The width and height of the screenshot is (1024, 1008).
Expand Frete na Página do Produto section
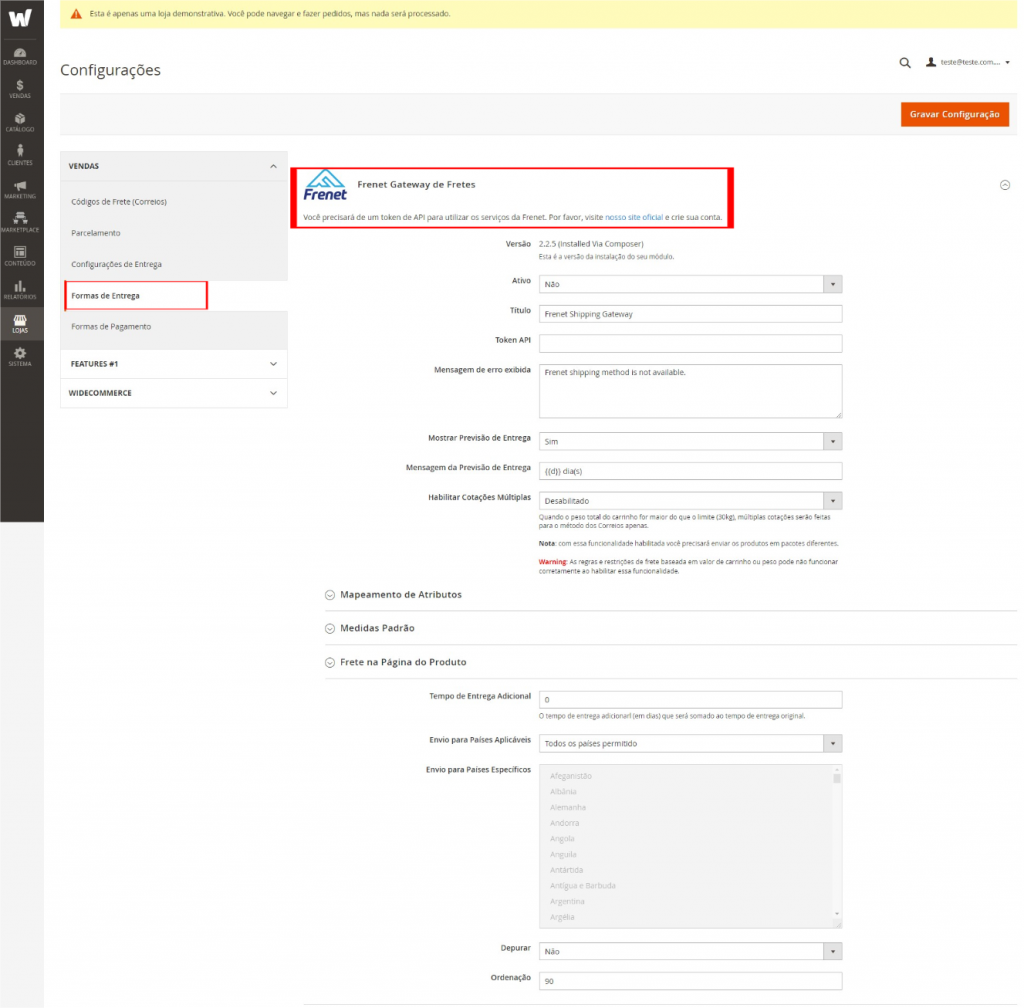click(x=396, y=662)
